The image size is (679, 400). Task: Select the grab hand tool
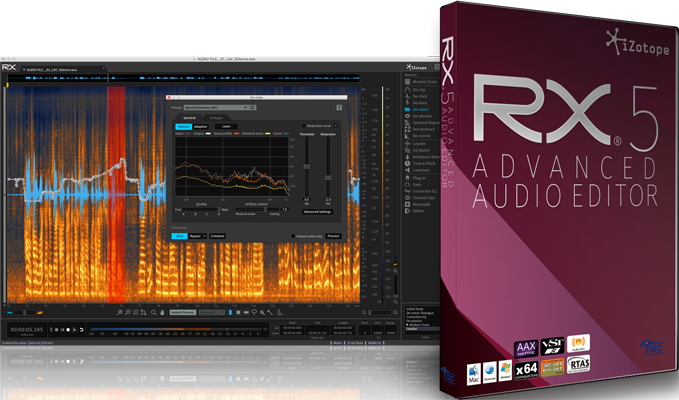pos(162,313)
